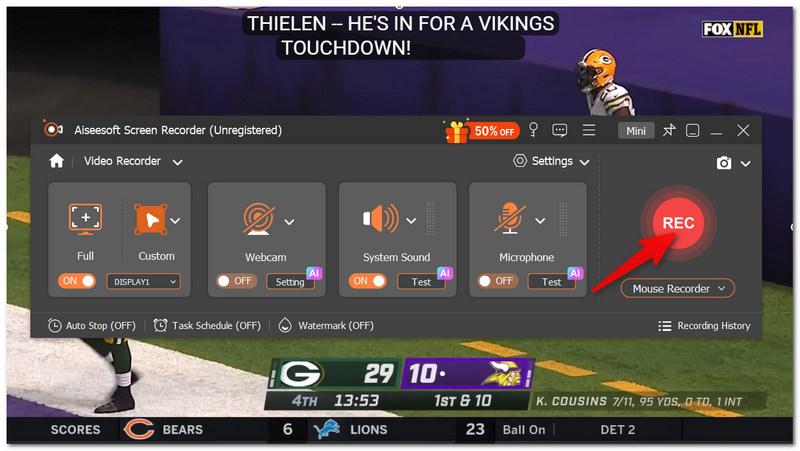
Task: Click the Microphone icon
Action: 510,218
